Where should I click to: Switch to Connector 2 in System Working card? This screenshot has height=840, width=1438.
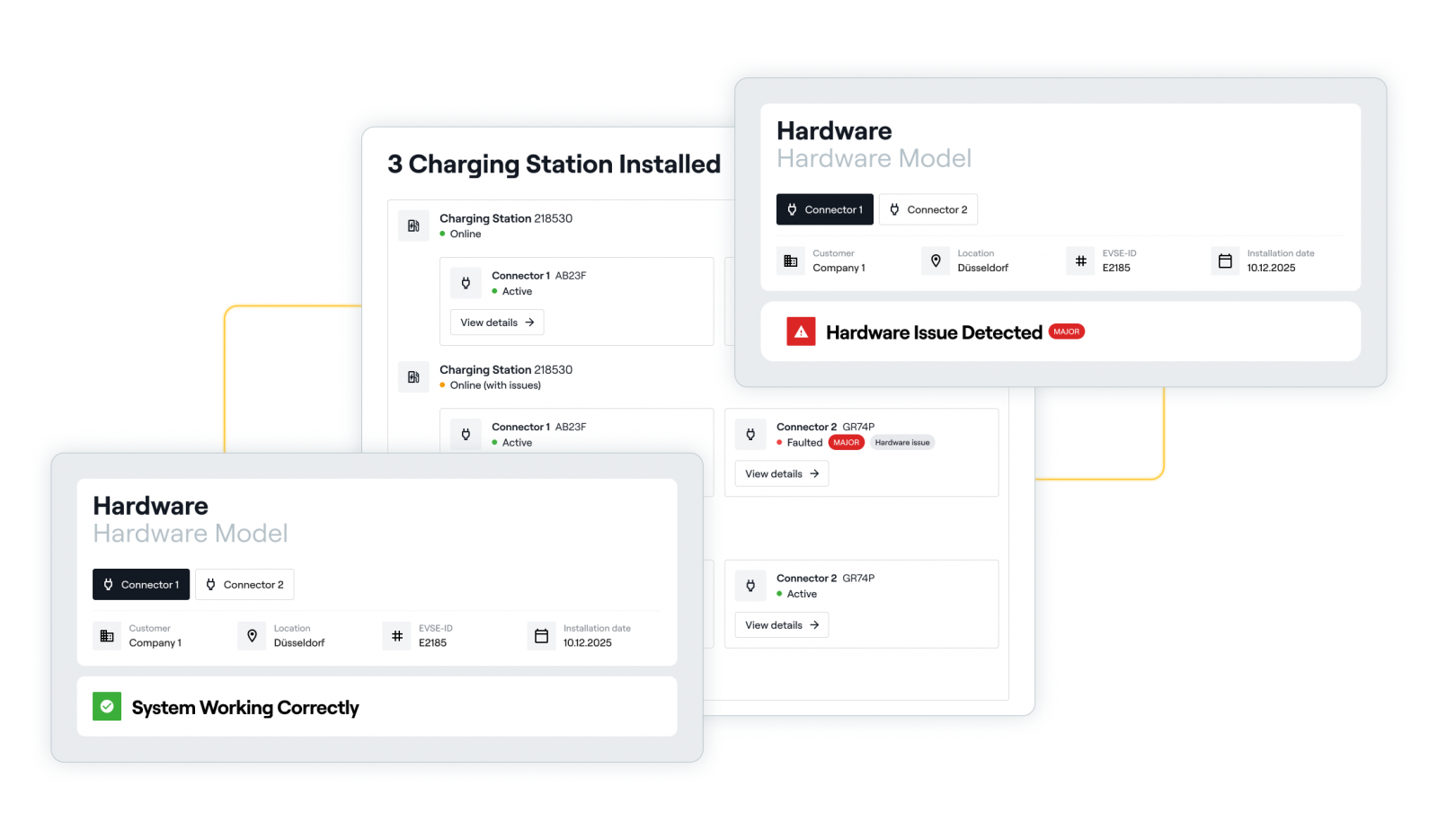244,585
